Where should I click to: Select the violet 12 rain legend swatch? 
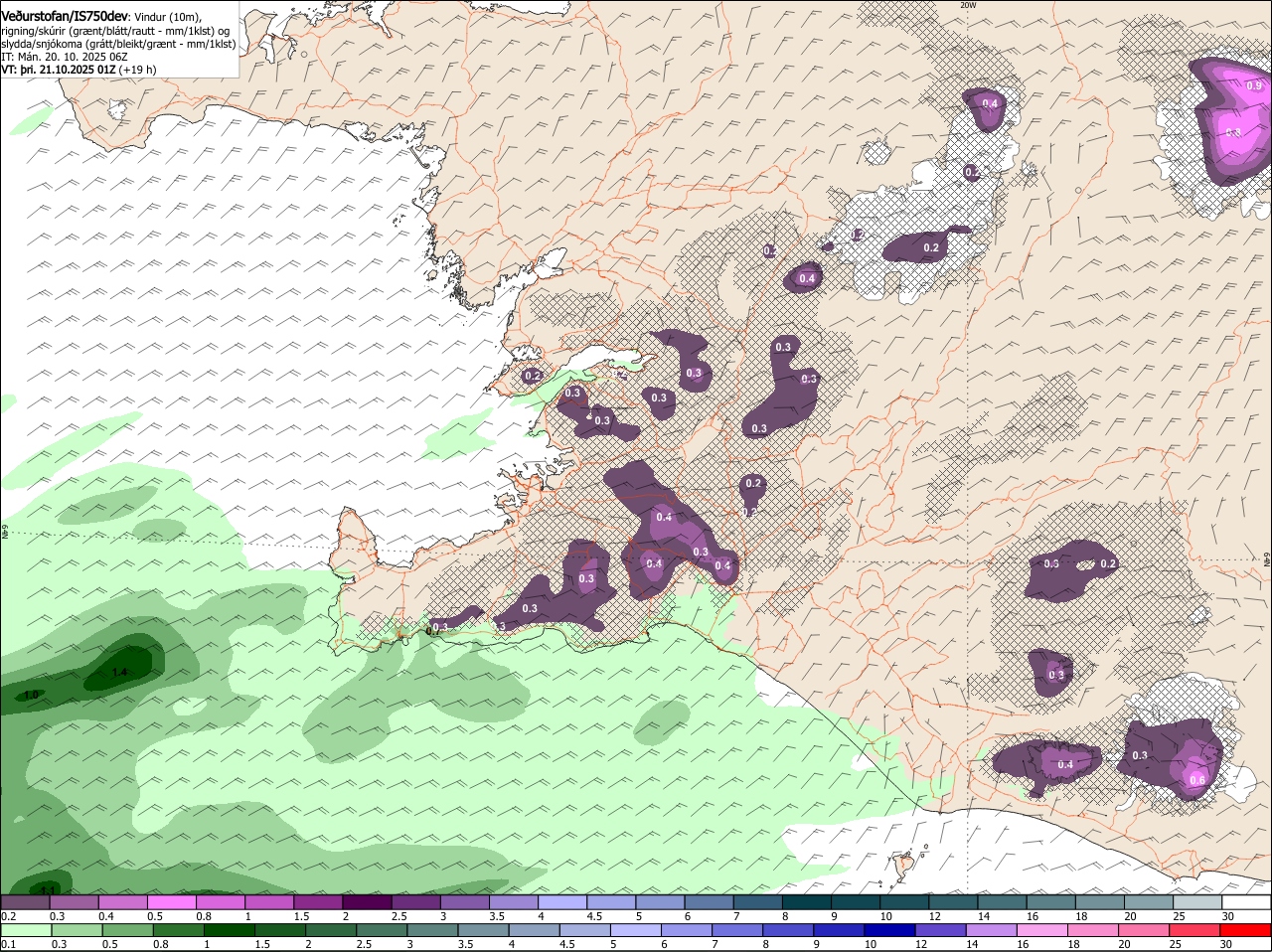[939, 930]
